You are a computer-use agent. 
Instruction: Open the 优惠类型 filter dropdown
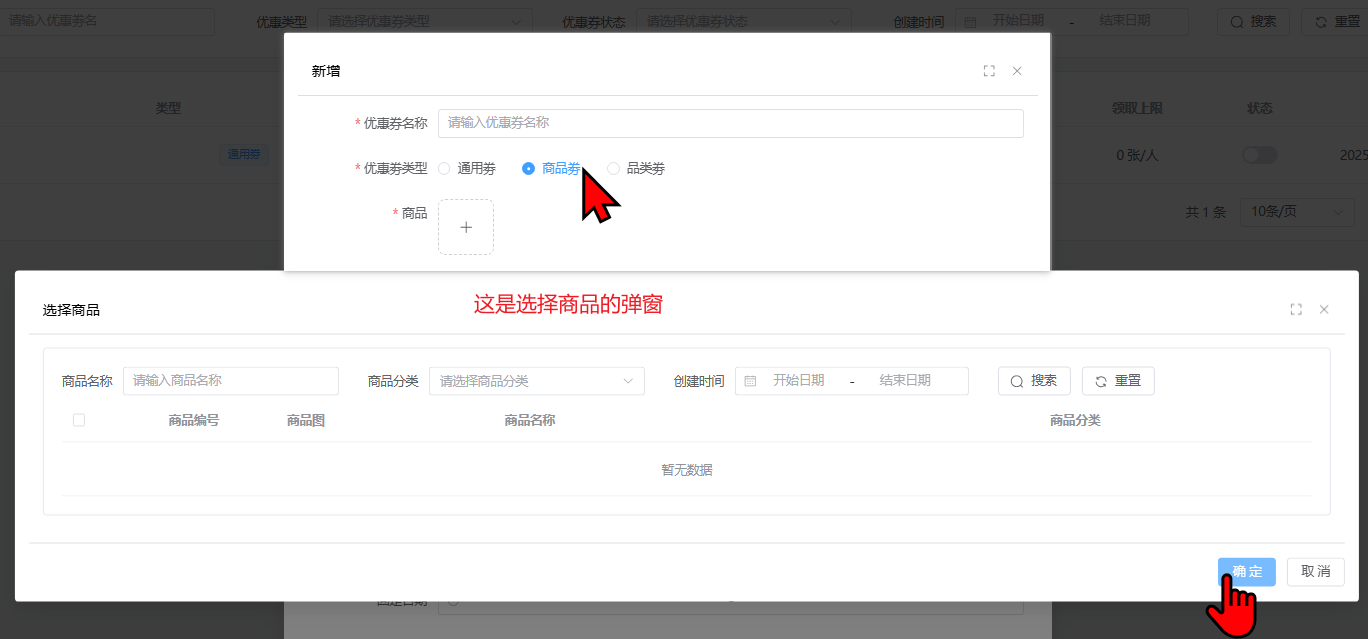click(x=424, y=21)
